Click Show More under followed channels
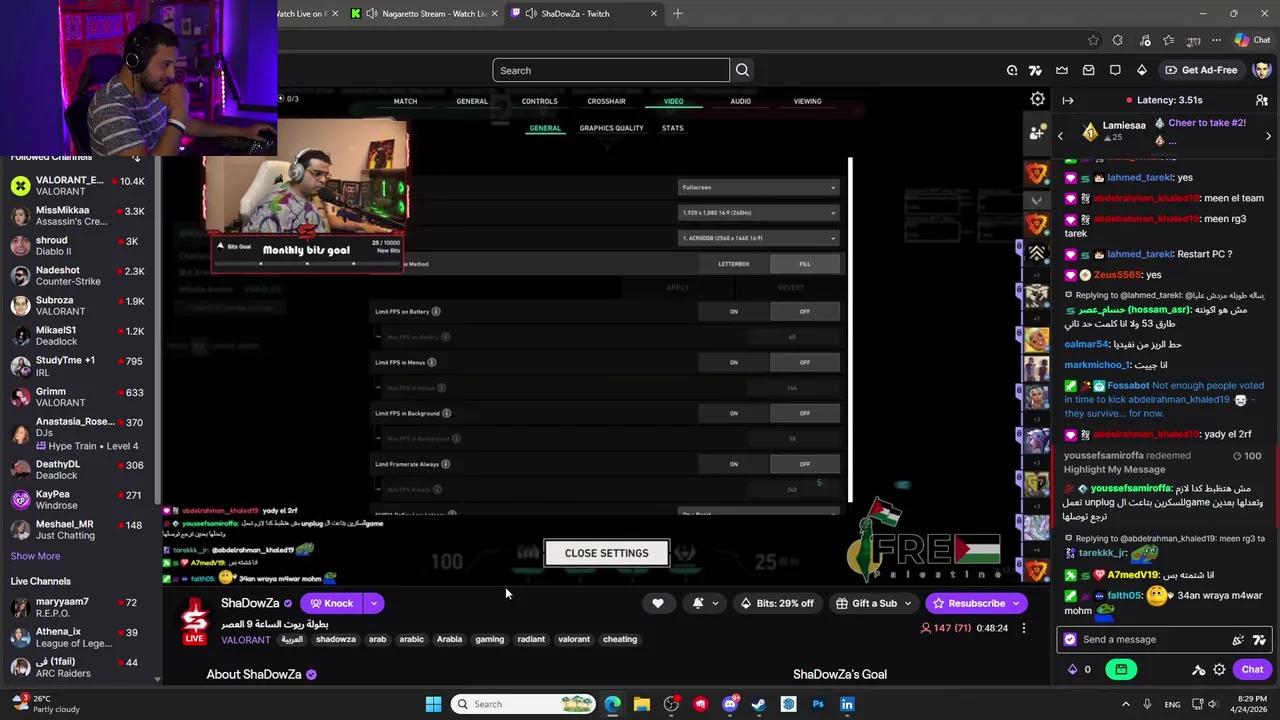Screen dimensions: 1280x720 click(x=35, y=556)
